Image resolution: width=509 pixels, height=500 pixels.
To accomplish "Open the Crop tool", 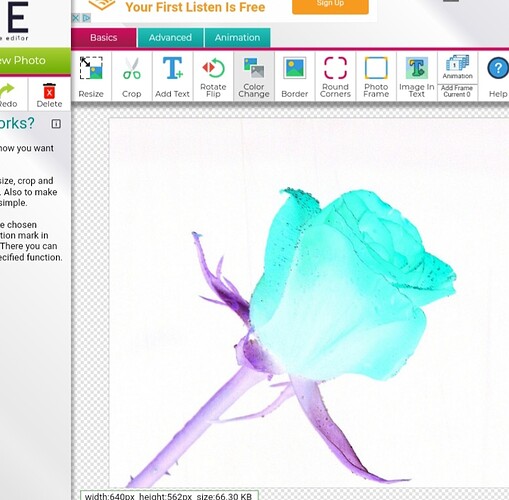I will [x=132, y=76].
